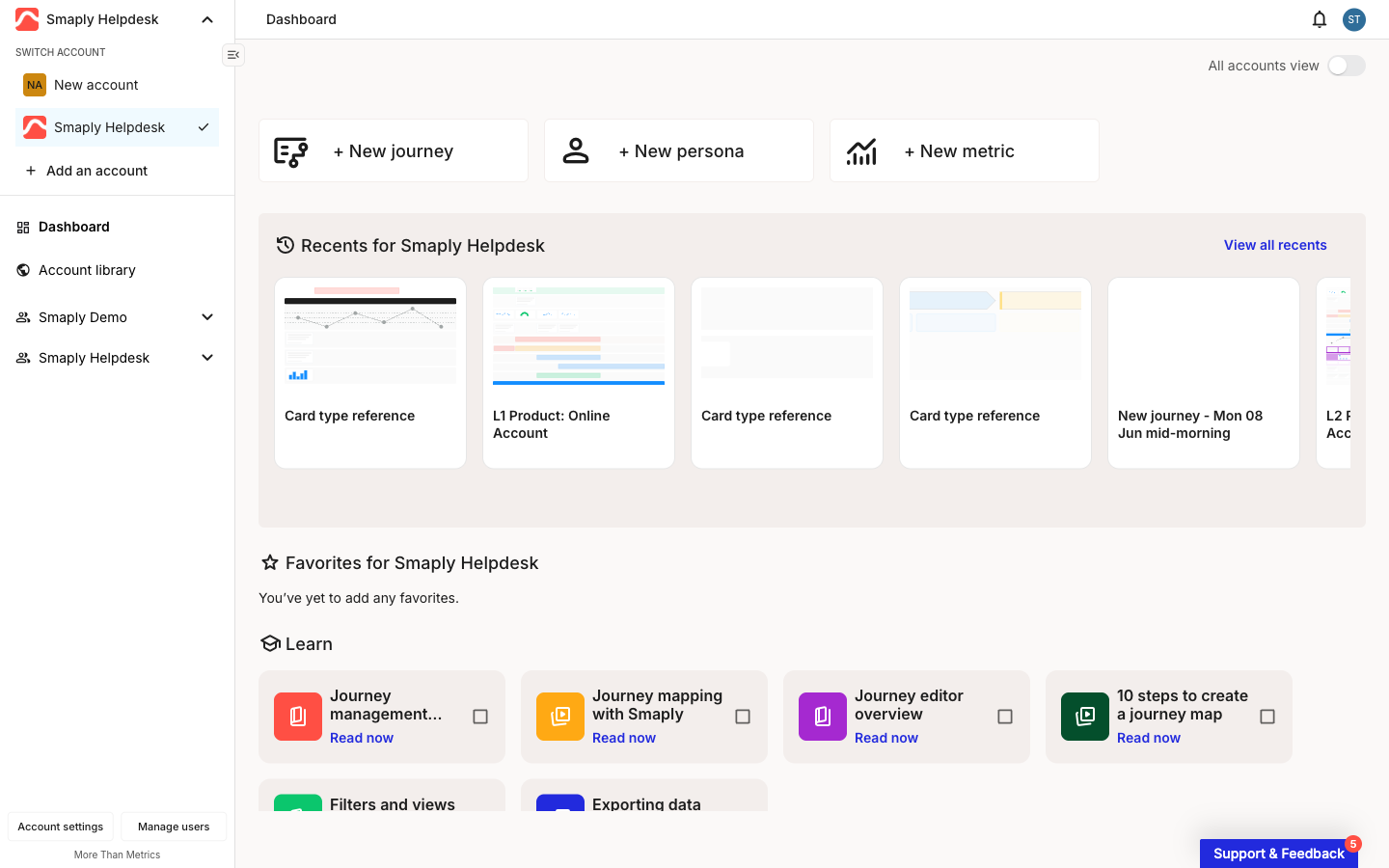
Task: Click the plus icon to add an account
Action: coord(31,171)
